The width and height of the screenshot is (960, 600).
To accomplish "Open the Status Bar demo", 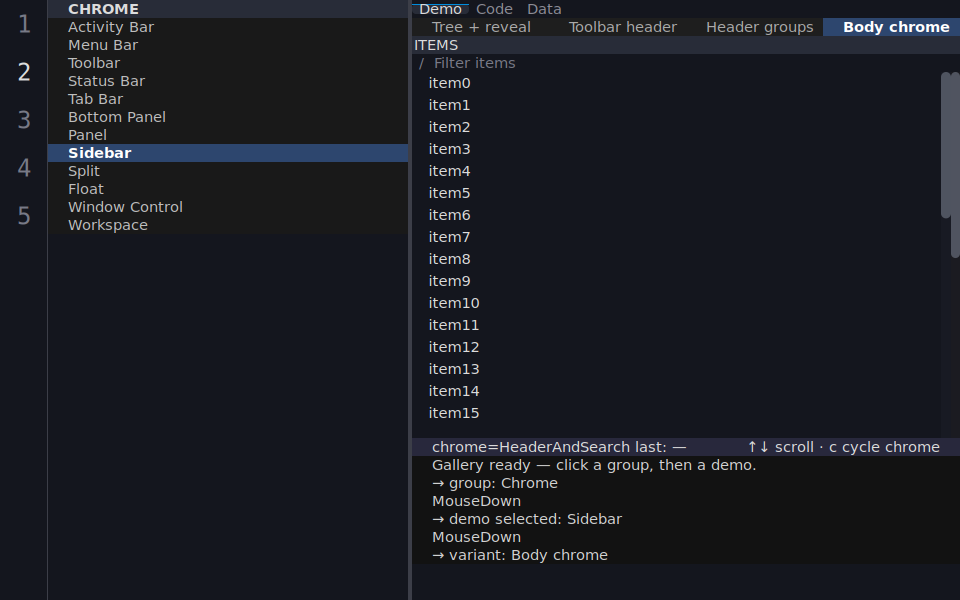I will tap(228, 81).
